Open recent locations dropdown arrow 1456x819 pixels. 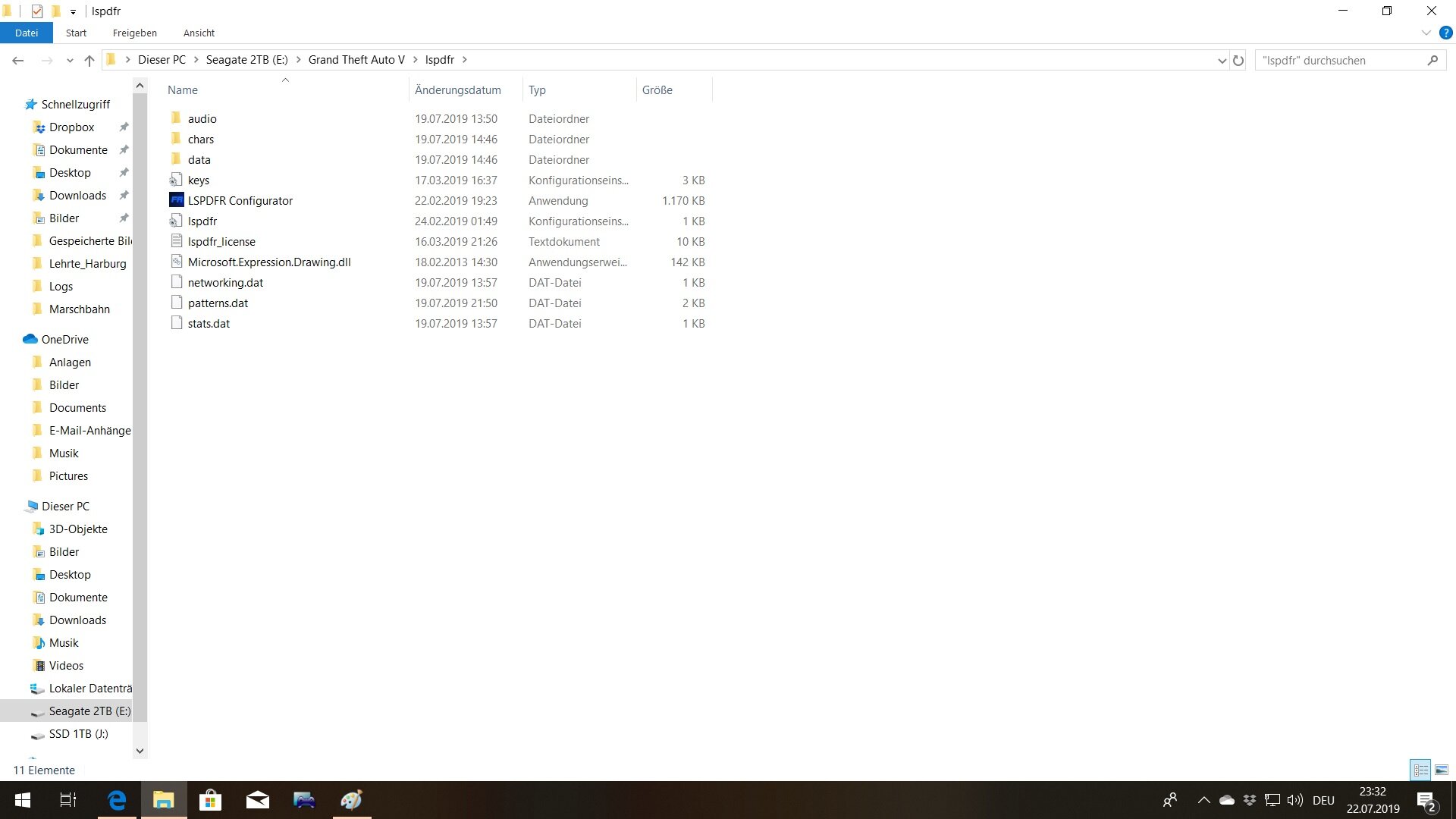point(70,60)
